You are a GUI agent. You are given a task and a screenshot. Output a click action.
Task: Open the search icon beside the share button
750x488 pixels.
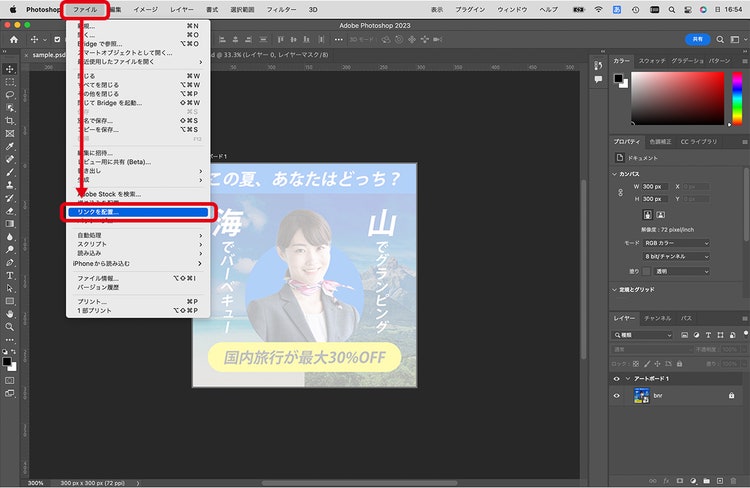click(x=720, y=40)
